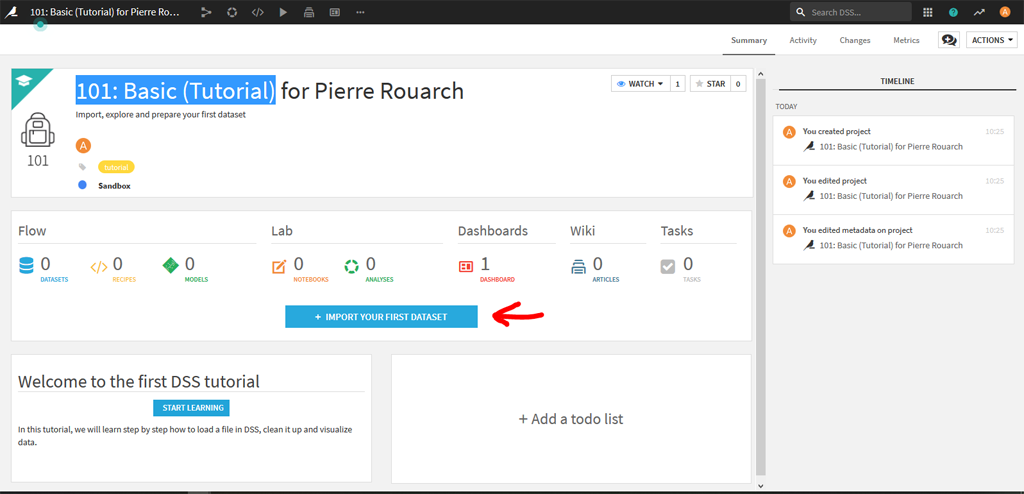Open the code notebooks icon in the top bar
This screenshot has width=1024, height=494.
257,12
